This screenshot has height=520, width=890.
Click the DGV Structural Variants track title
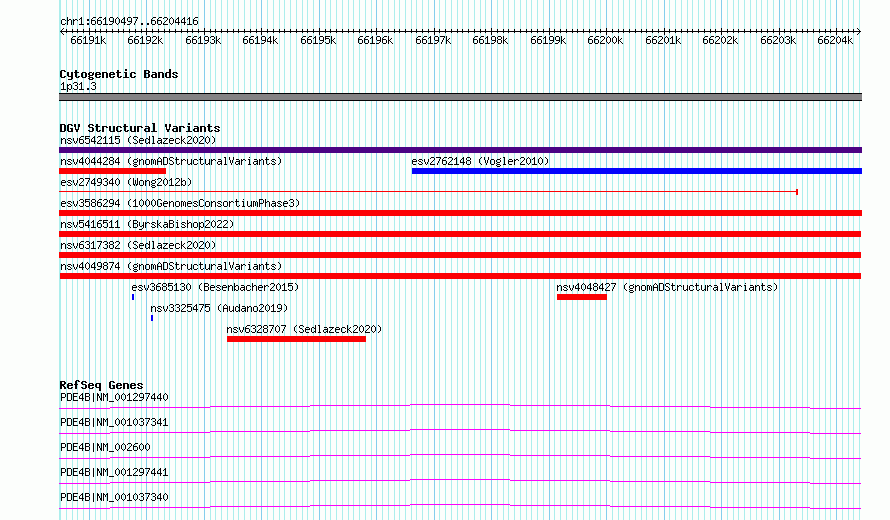[x=140, y=128]
